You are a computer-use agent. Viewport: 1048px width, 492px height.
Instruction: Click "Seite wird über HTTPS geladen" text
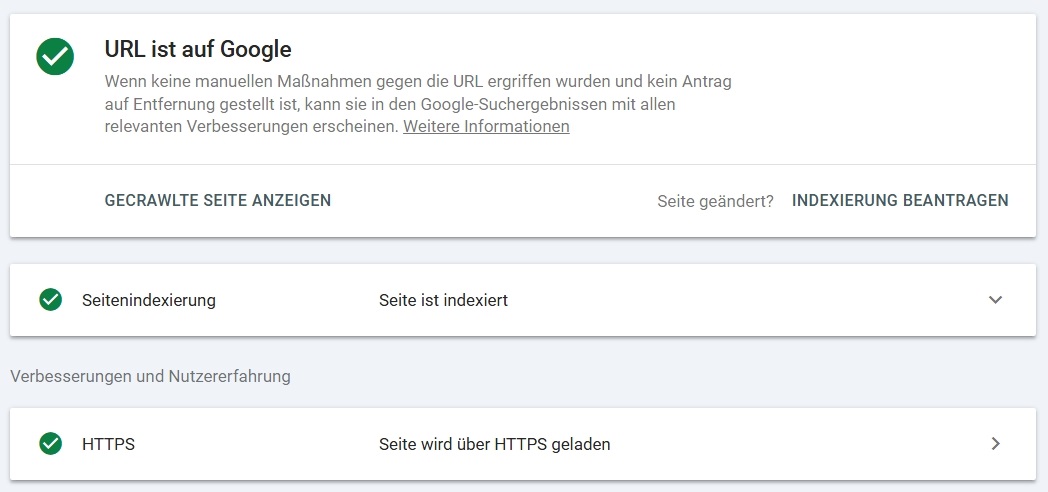click(494, 444)
